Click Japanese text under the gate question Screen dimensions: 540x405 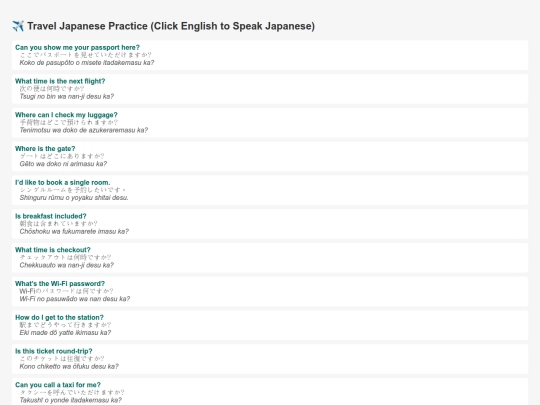coord(62,156)
